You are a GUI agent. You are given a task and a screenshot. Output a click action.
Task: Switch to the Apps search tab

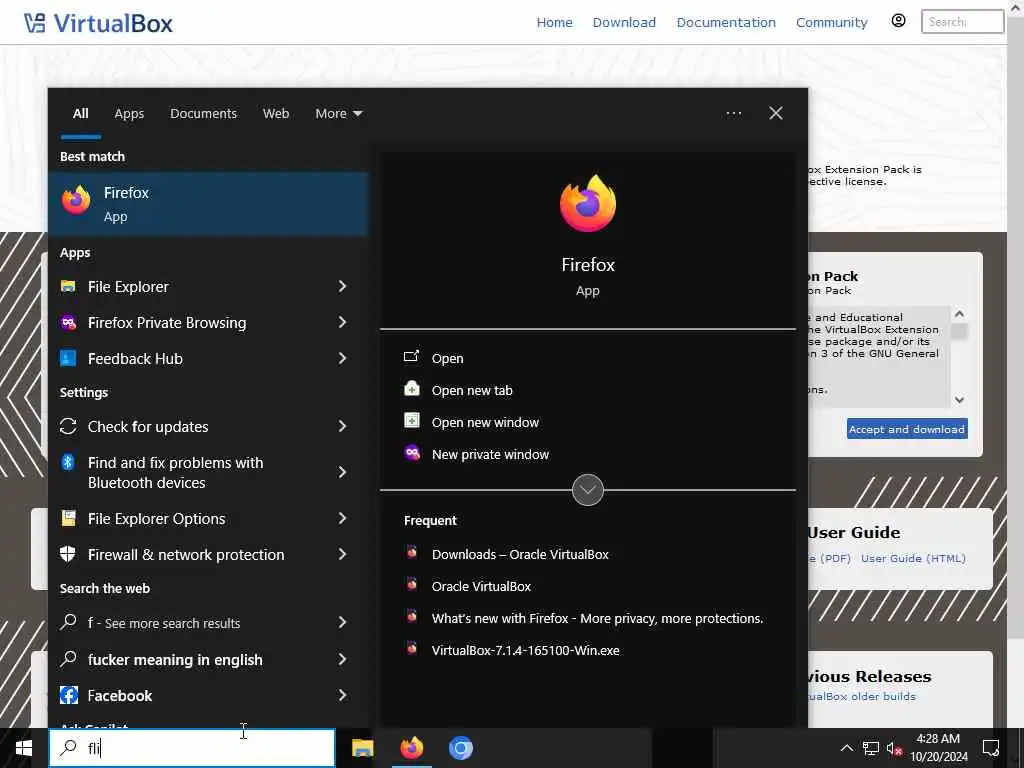click(x=129, y=114)
